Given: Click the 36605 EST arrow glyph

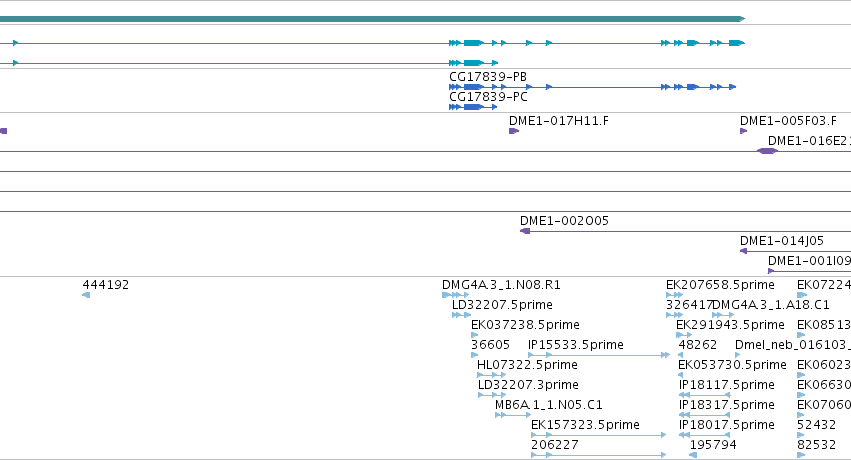Looking at the screenshot, I should click(474, 355).
